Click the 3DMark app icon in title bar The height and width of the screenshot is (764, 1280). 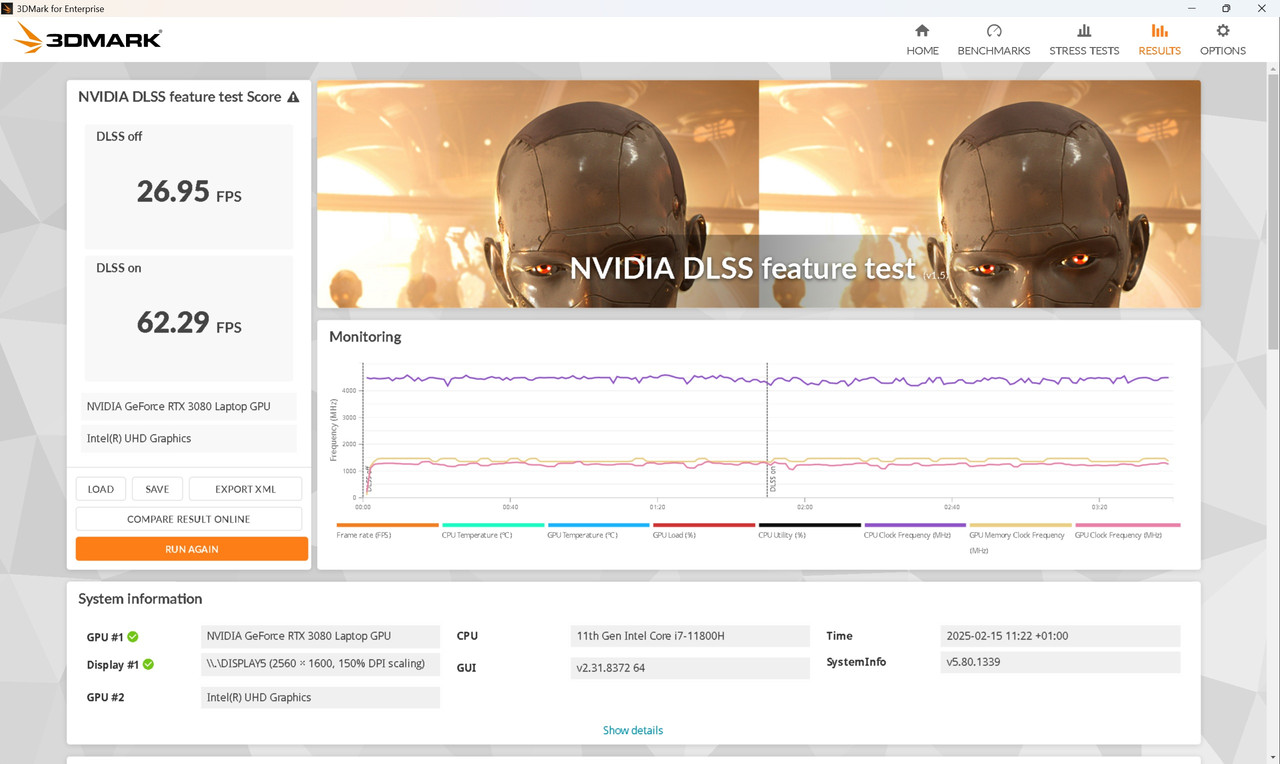pos(9,8)
